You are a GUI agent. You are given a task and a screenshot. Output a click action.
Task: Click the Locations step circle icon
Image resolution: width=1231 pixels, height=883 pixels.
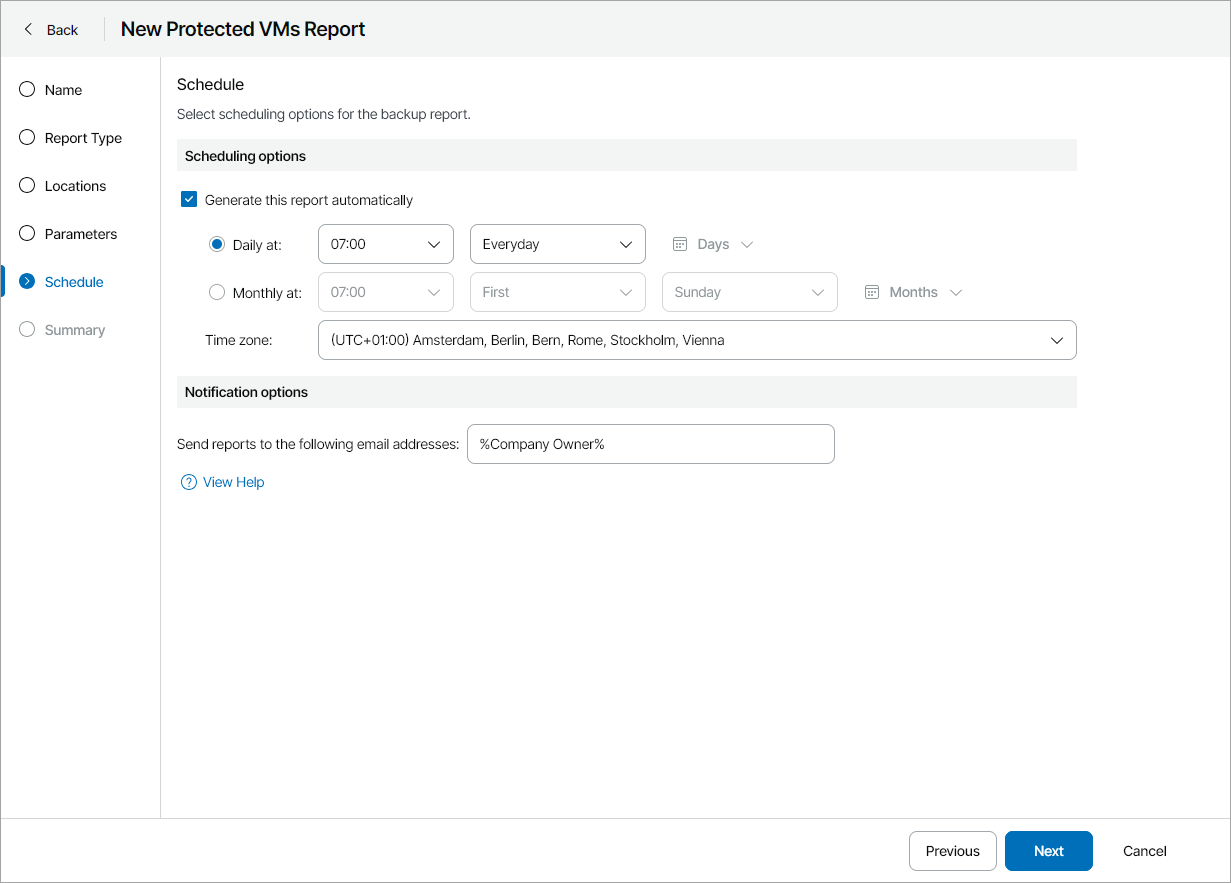click(27, 186)
